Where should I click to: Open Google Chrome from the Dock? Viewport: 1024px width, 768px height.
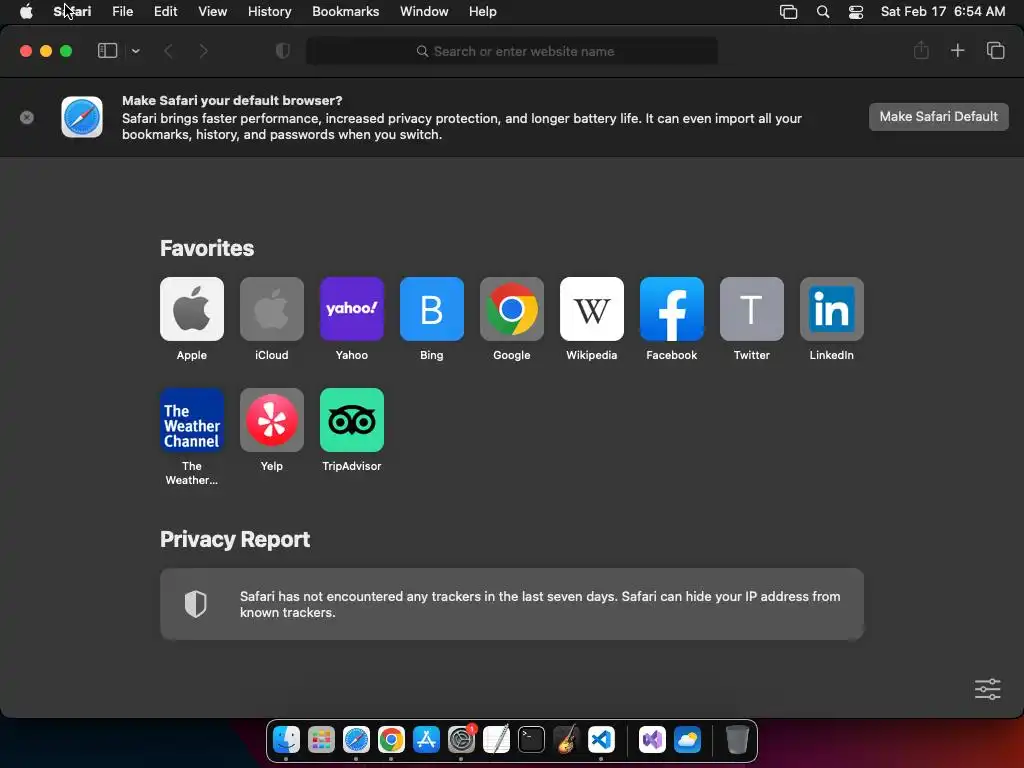click(x=391, y=740)
